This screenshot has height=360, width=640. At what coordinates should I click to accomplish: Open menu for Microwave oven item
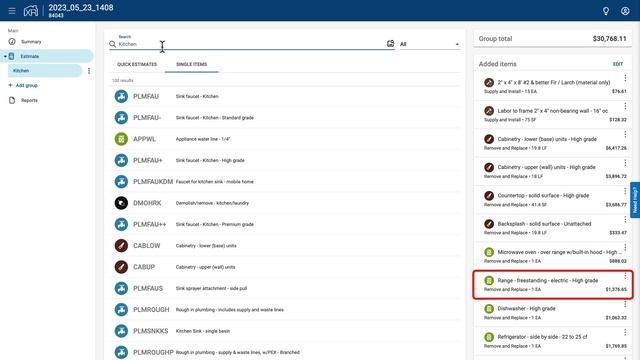625,247
